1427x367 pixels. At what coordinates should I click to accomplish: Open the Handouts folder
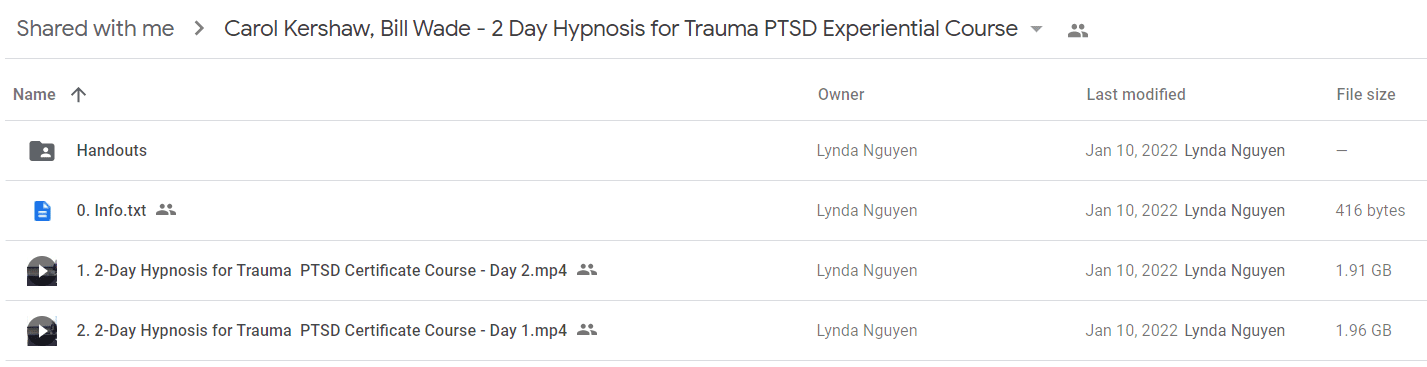pyautogui.click(x=112, y=151)
